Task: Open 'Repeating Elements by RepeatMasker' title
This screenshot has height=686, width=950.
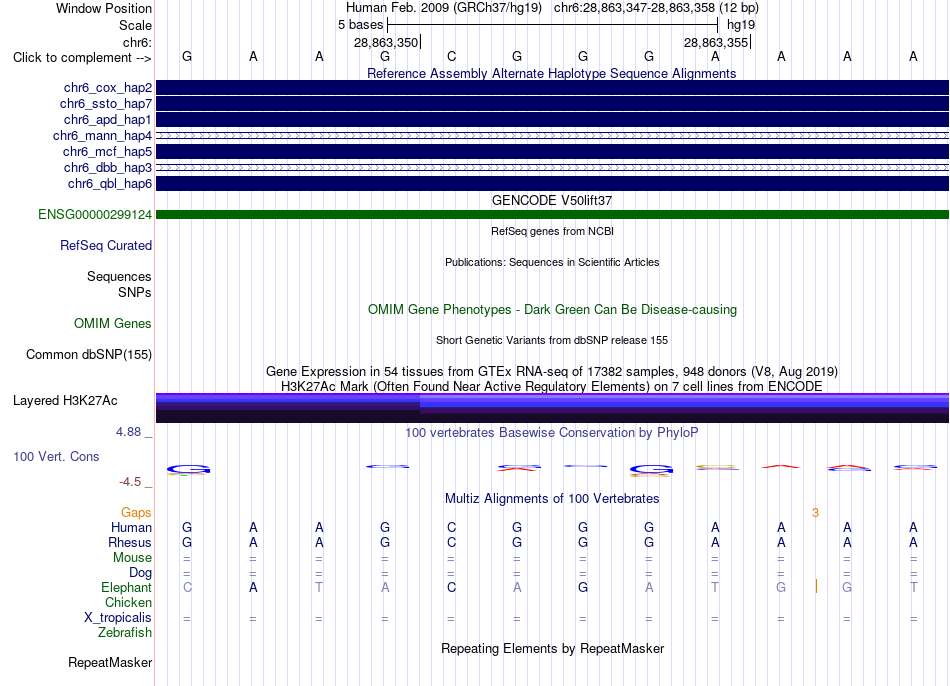Action: pos(552,648)
